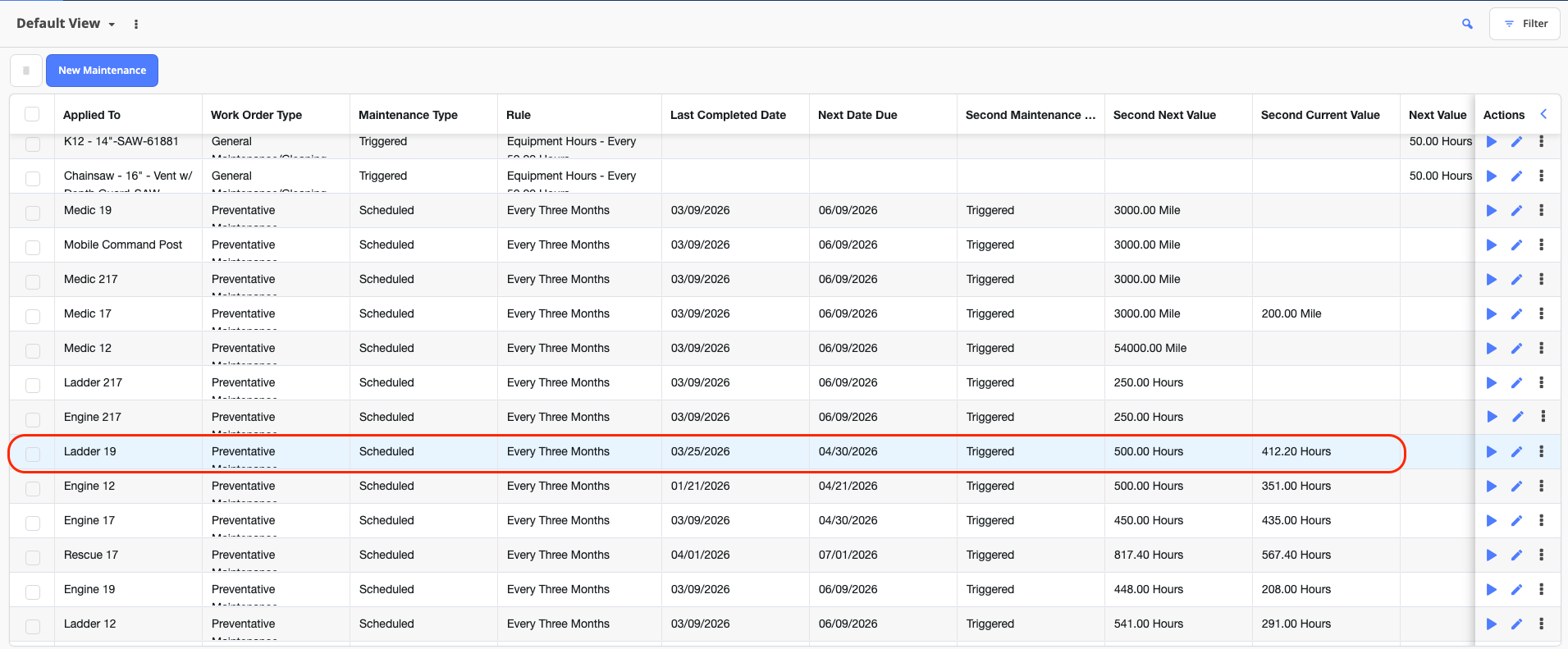Edit the Ladder 19 maintenance entry
This screenshot has width=1568, height=649.
(1516, 452)
